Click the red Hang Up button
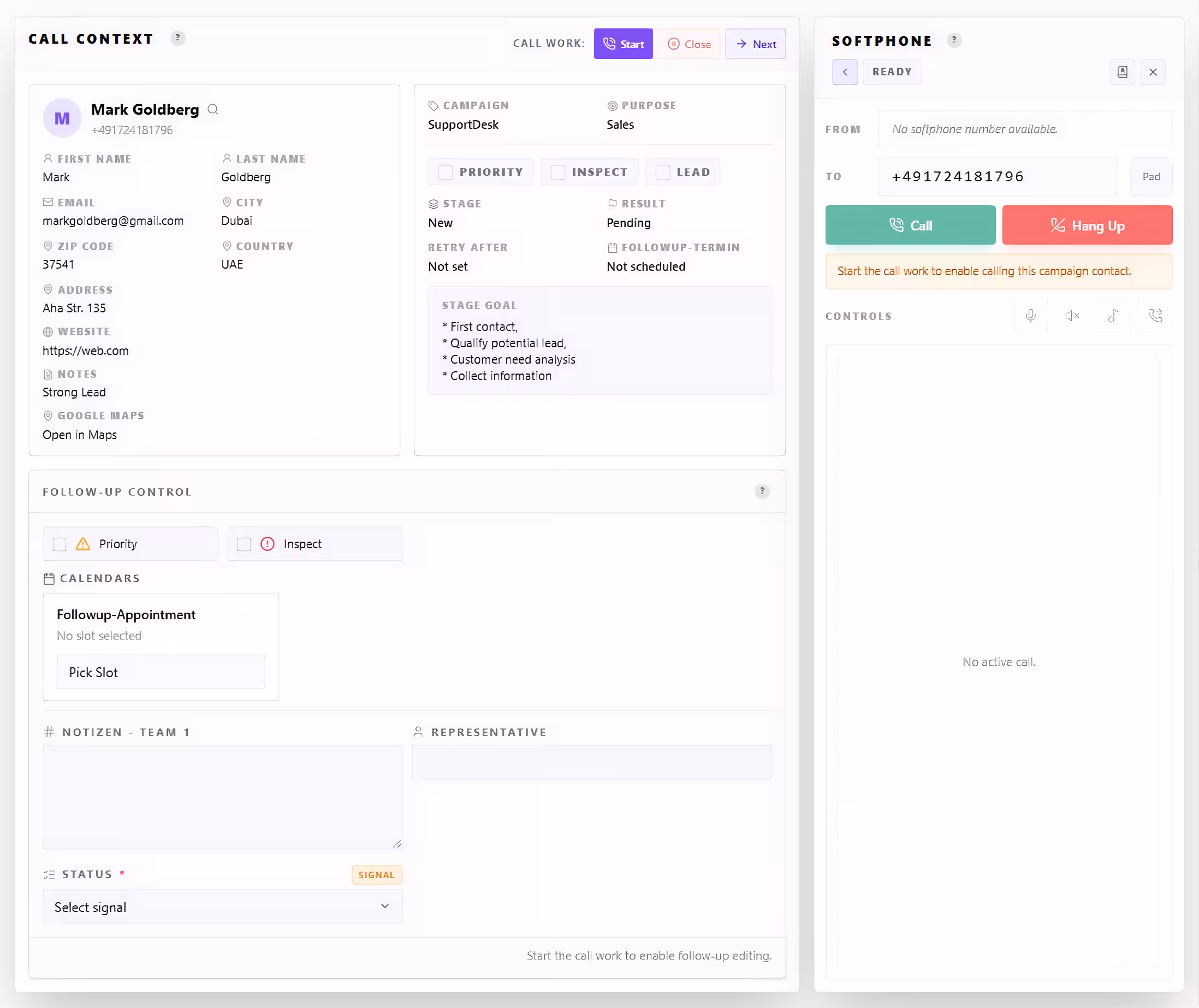Viewport: 1199px width, 1008px height. pos(1087,225)
